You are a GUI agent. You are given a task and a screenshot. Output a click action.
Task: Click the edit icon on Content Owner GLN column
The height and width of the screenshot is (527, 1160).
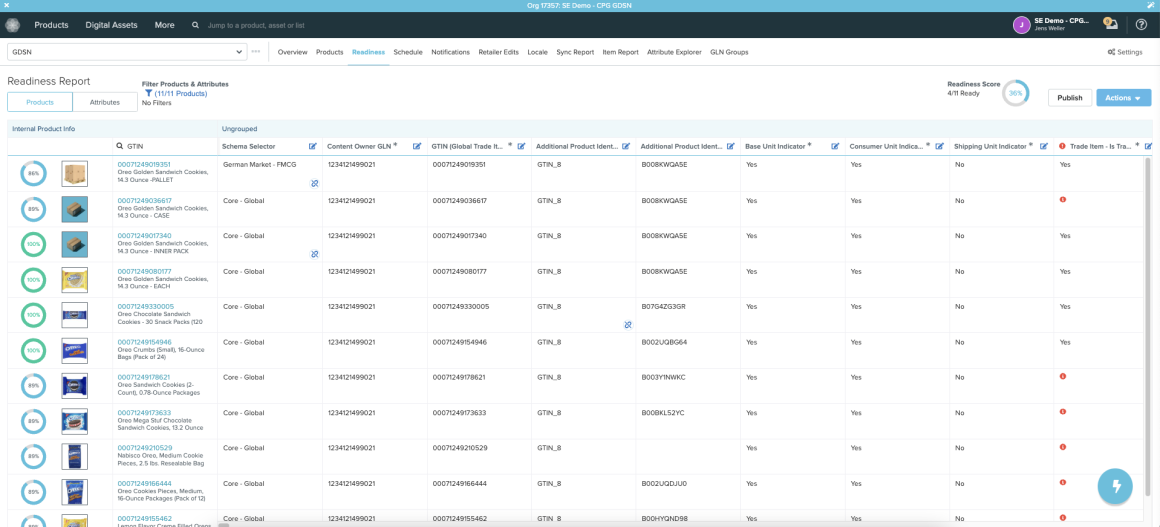(417, 147)
